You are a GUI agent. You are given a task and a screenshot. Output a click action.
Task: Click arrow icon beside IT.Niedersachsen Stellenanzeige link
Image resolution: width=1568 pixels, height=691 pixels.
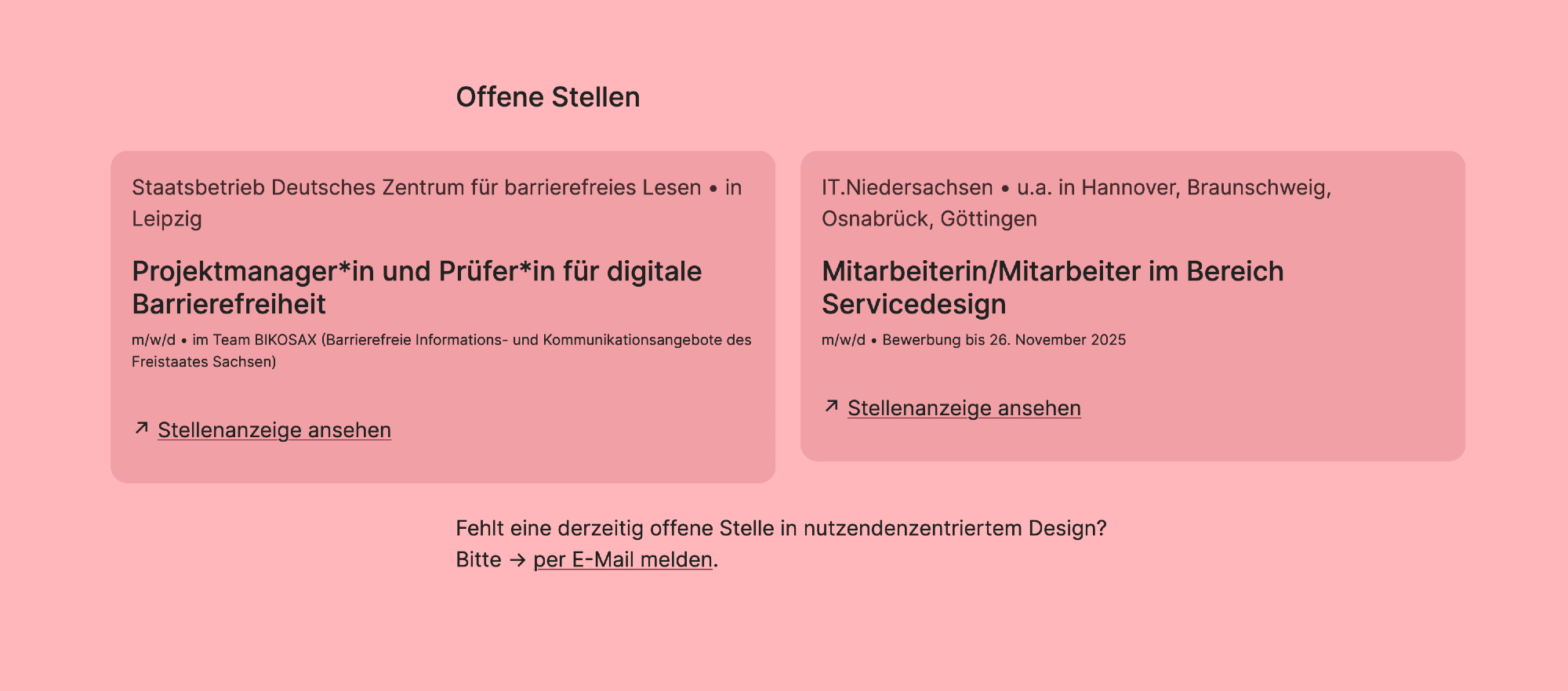tap(831, 407)
